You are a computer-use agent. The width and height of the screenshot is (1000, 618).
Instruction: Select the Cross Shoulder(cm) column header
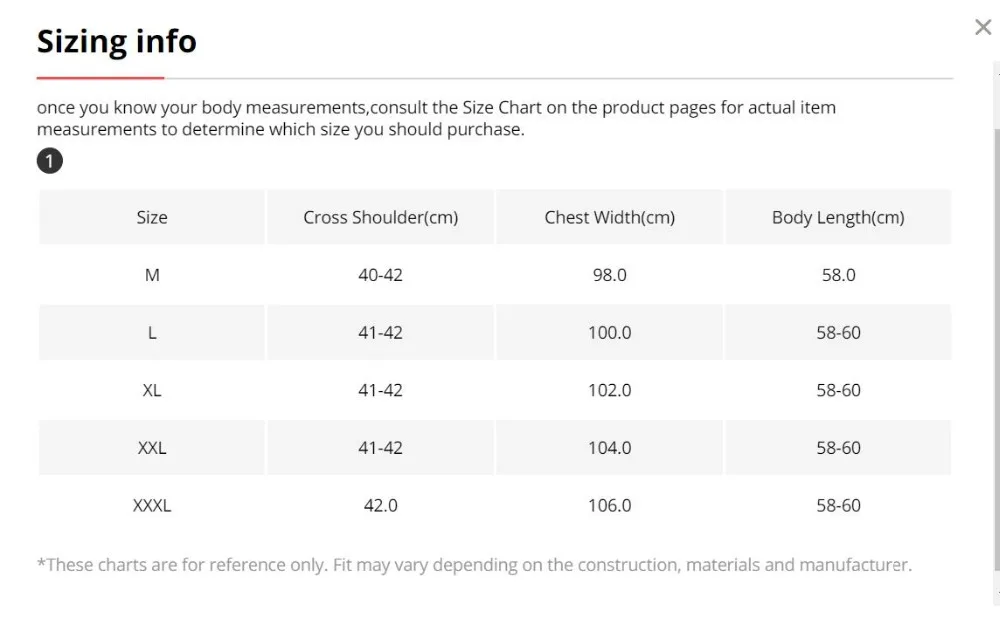pos(381,217)
